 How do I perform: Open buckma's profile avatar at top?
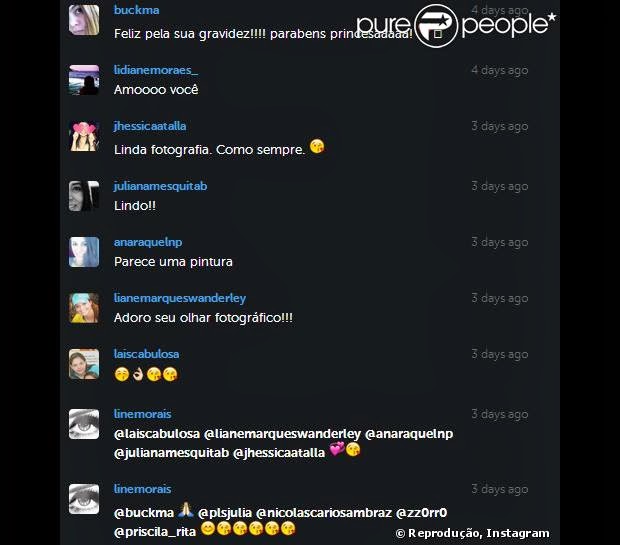click(x=84, y=20)
